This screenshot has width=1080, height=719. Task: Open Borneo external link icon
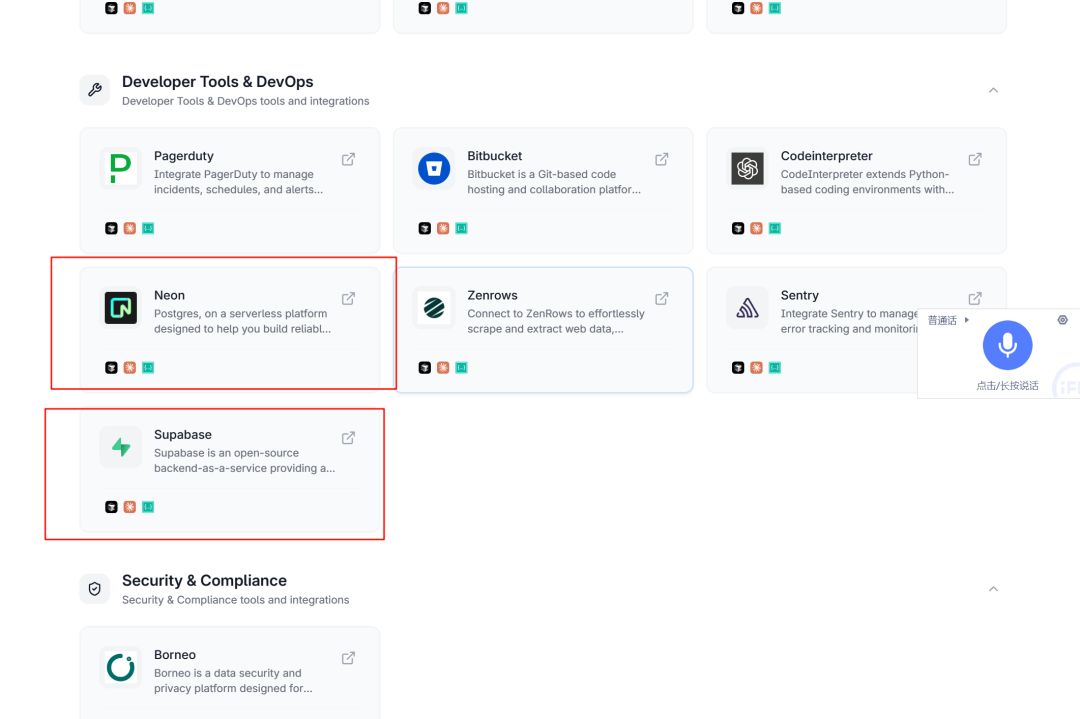[349, 658]
